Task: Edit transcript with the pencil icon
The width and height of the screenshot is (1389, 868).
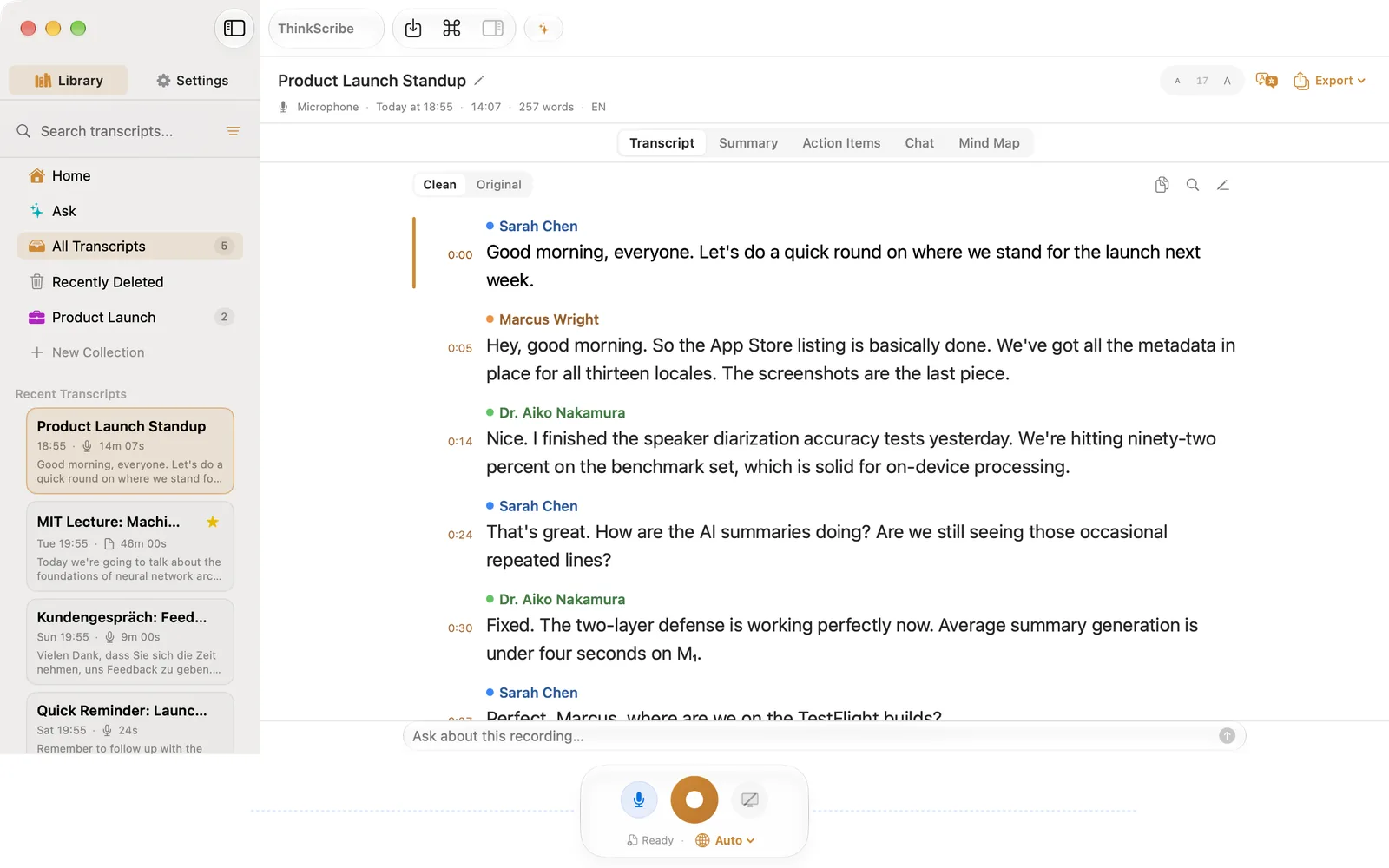Action: [1223, 185]
